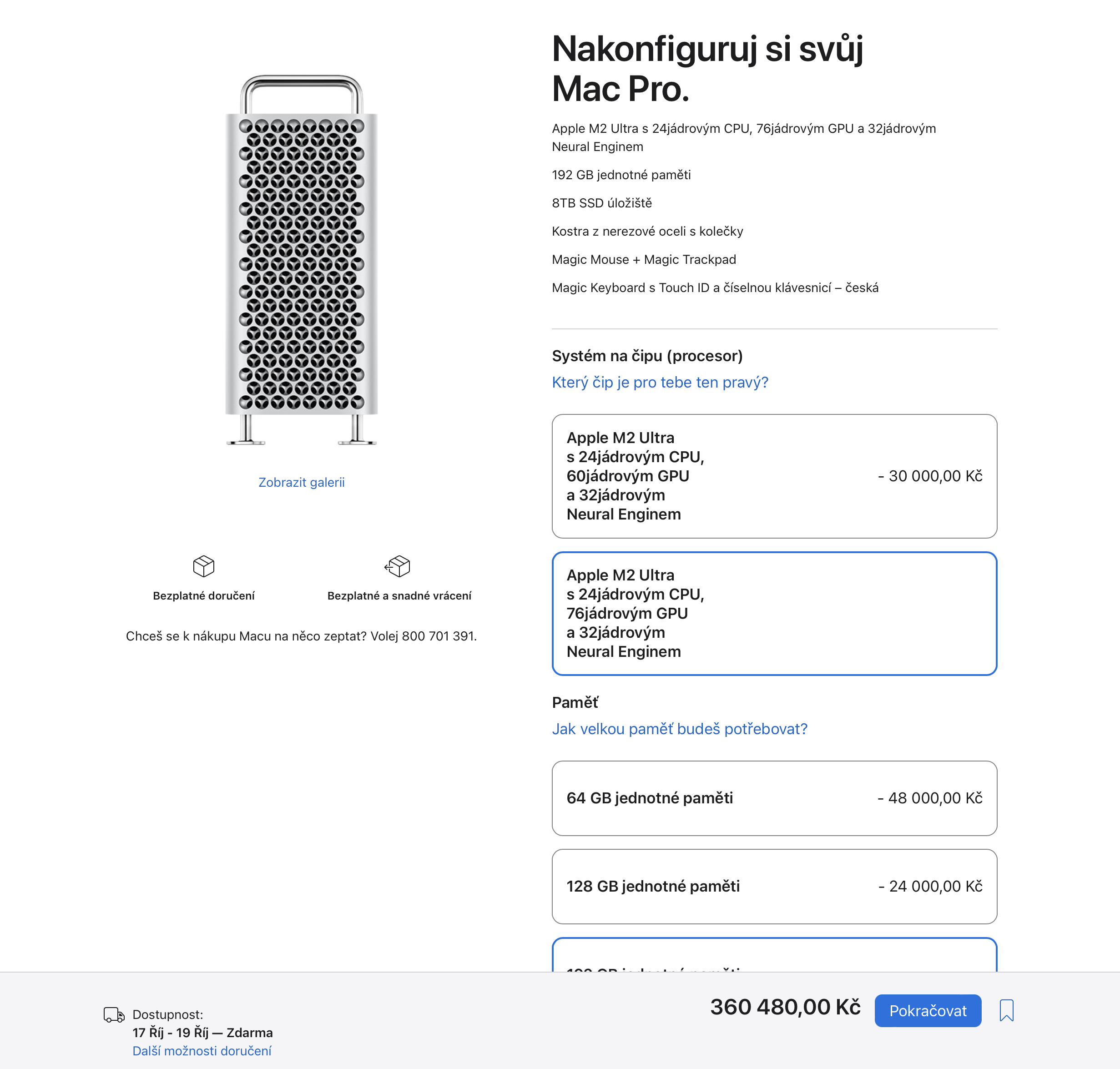The height and width of the screenshot is (1069, 1120).
Task: Click the Paměť section heading
Action: coord(575,702)
